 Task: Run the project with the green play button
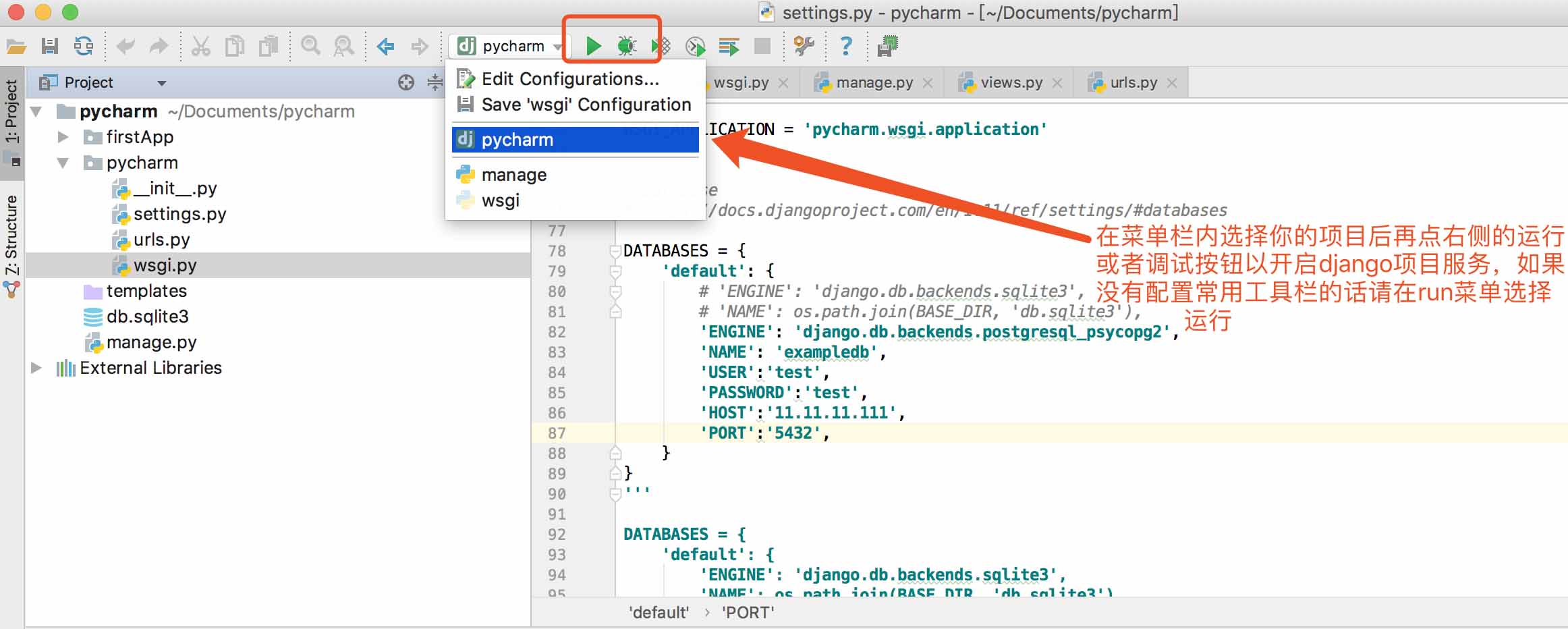(x=594, y=46)
